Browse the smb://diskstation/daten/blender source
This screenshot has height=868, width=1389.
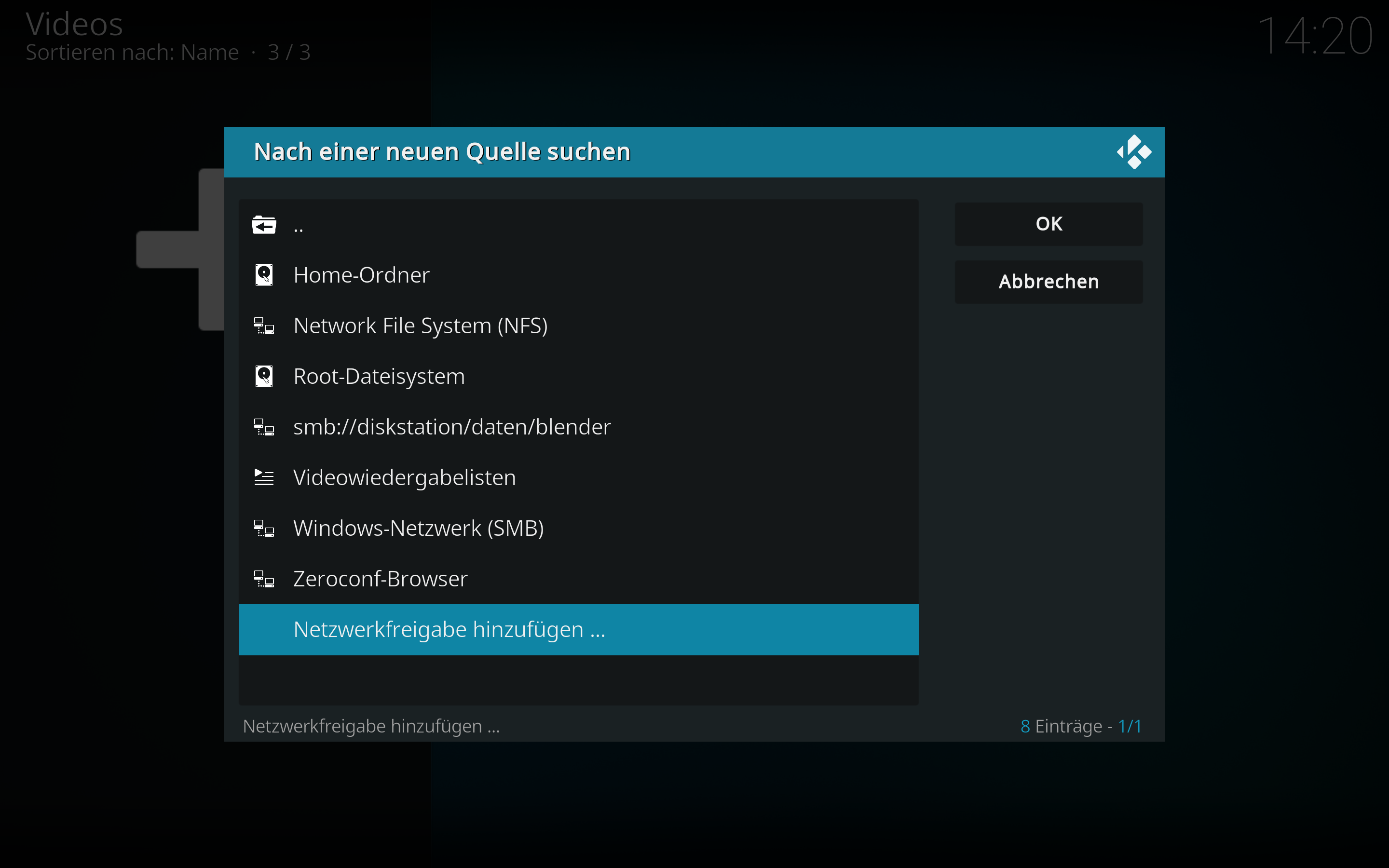(452, 427)
